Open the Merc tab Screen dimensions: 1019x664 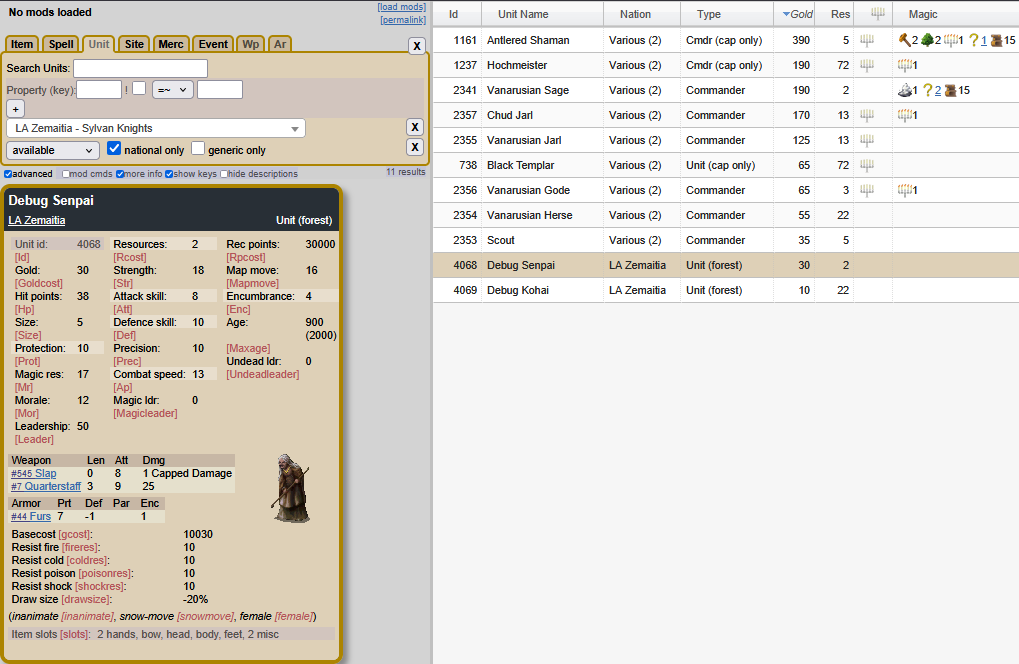click(x=171, y=44)
